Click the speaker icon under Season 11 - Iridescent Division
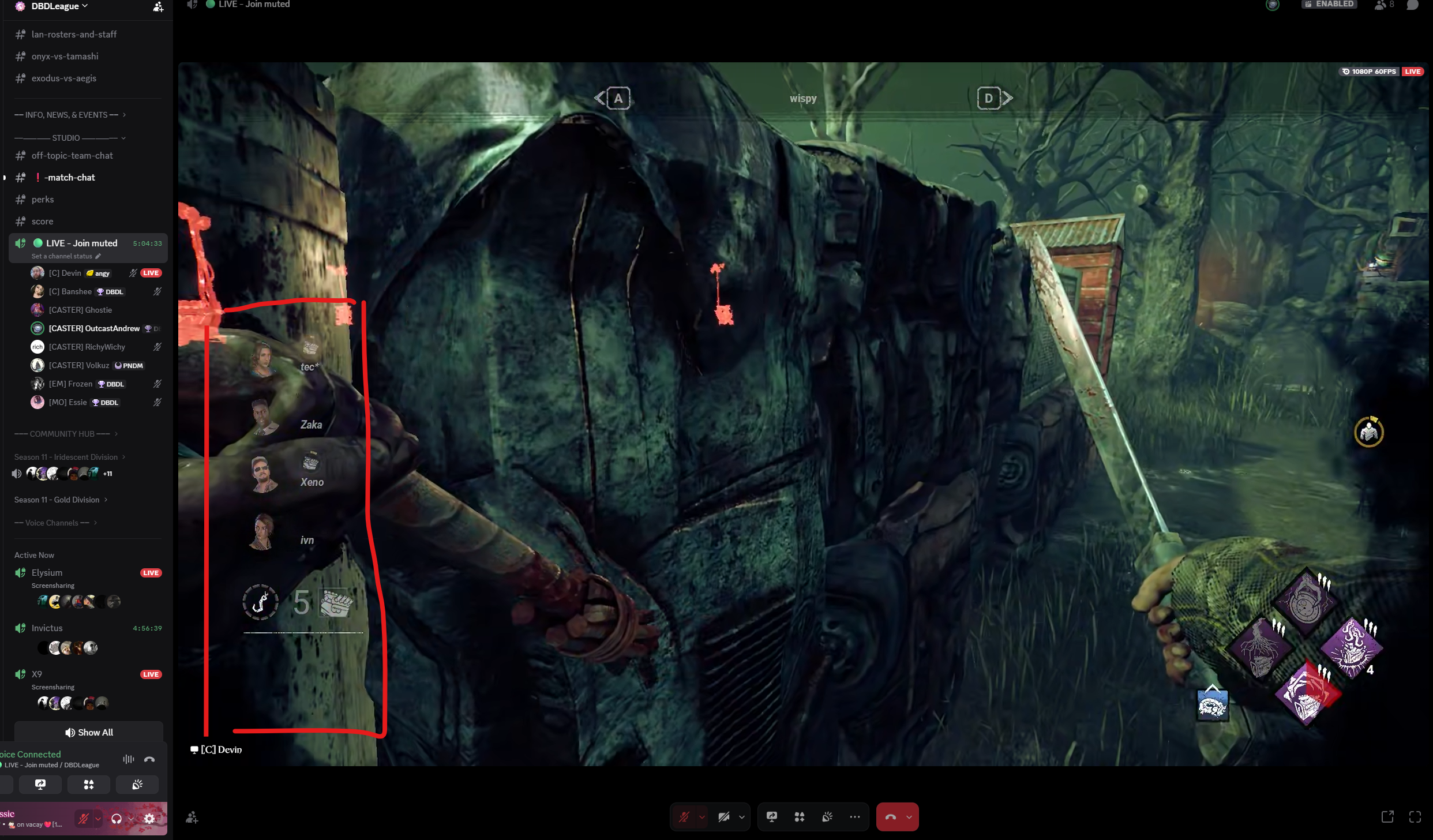 17,474
